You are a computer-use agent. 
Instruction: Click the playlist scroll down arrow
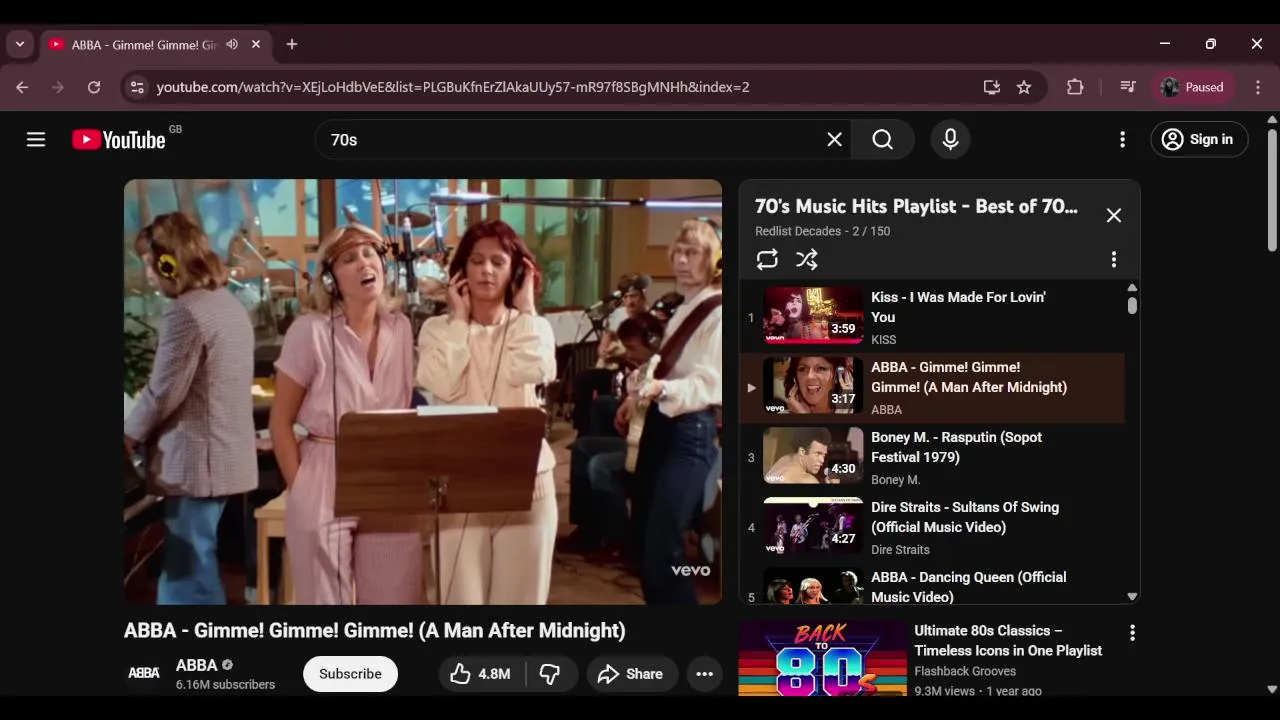click(1132, 597)
